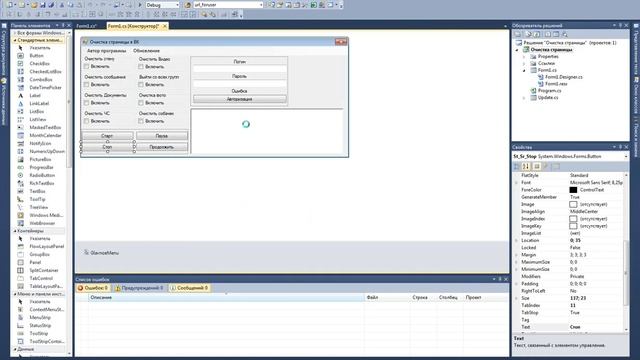Sort error list by Описание column
The height and width of the screenshot is (360, 640).
(227, 298)
